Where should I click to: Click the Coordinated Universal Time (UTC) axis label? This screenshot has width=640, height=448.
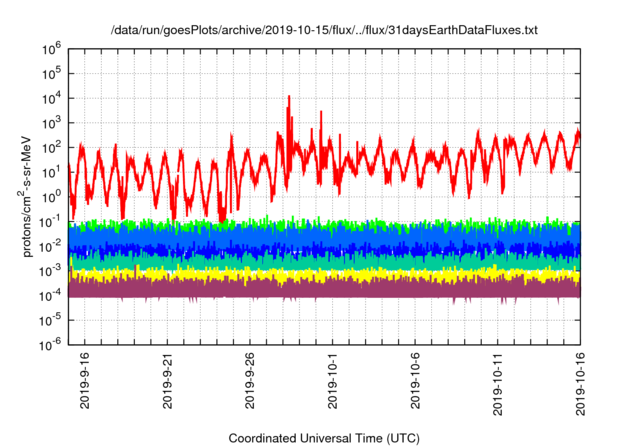tap(323, 438)
